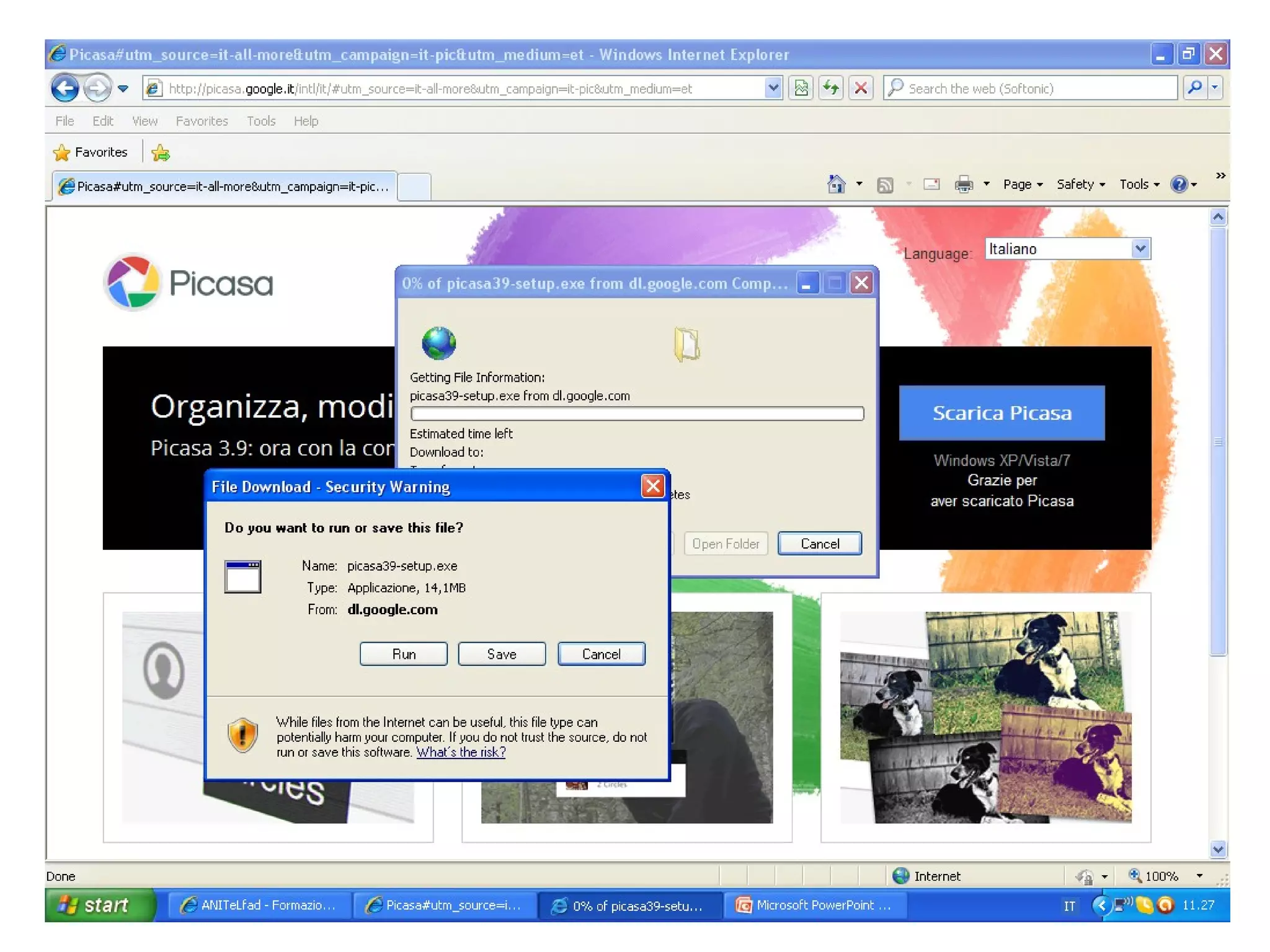Viewport: 1270px width, 952px height.
Task: Follow the What's the risk? link
Action: click(460, 752)
